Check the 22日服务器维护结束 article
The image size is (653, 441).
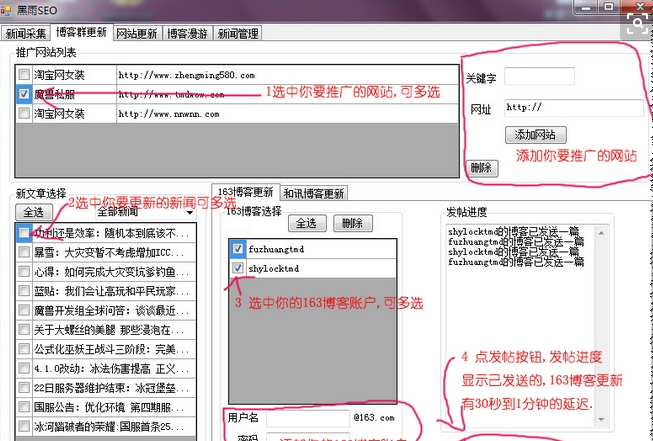click(24, 388)
